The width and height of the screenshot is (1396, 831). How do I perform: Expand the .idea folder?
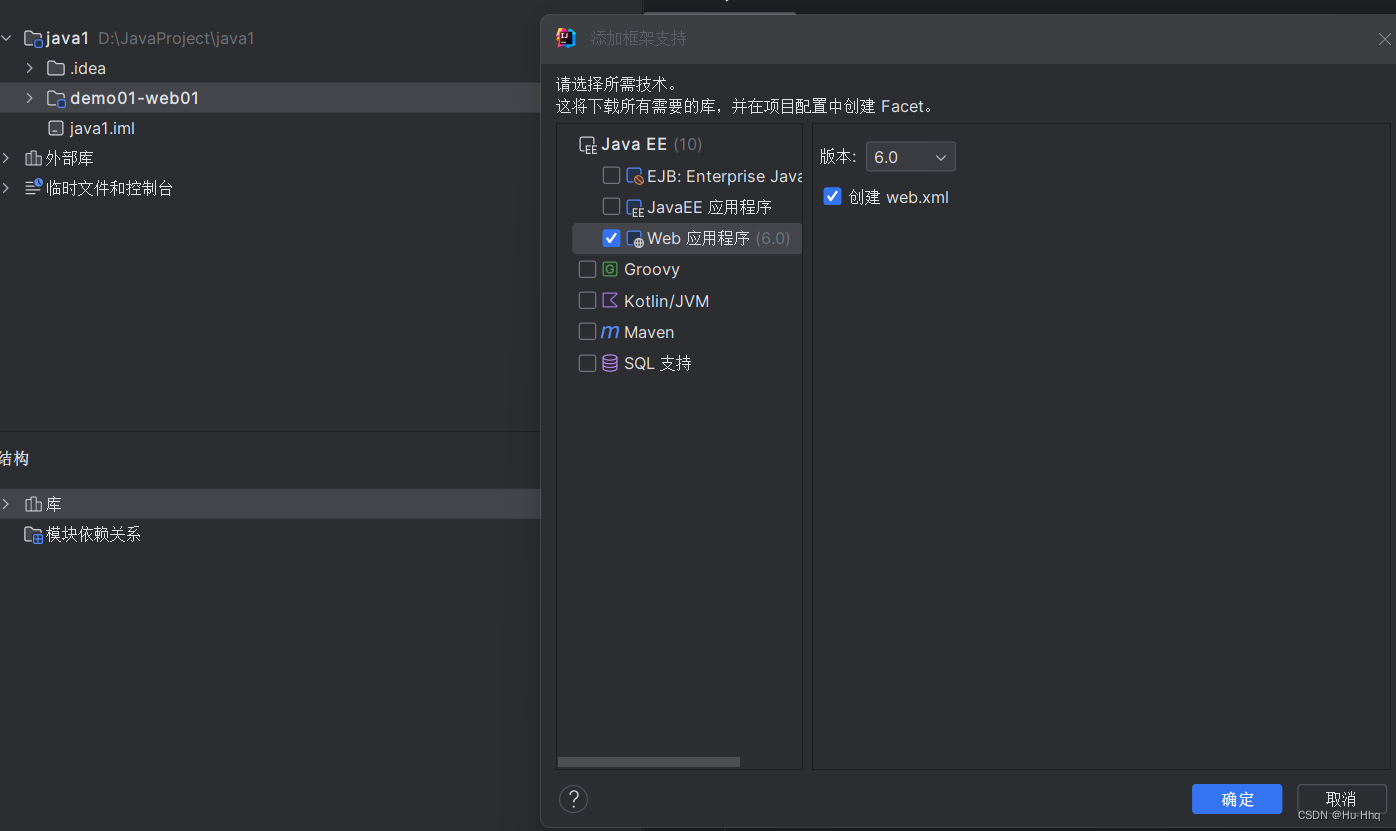click(28, 68)
